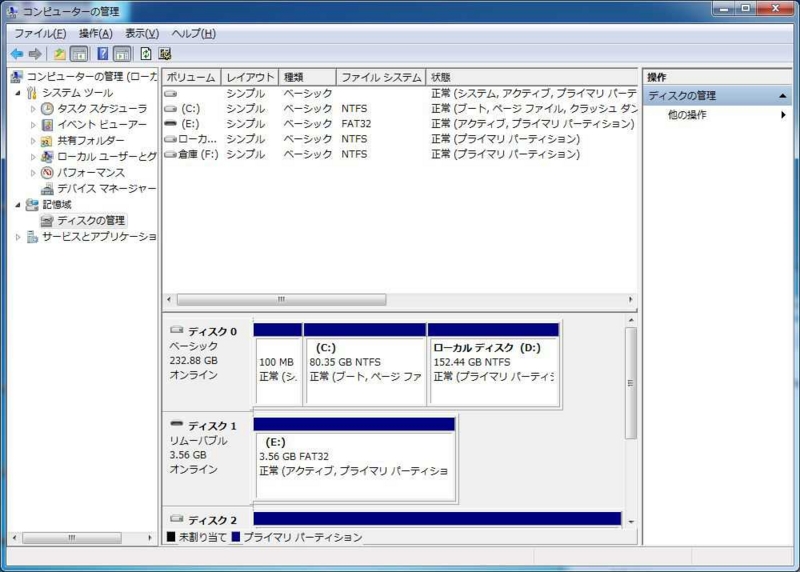Open the ヘルプ(H) menu
Image resolution: width=800 pixels, height=572 pixels.
(x=193, y=34)
